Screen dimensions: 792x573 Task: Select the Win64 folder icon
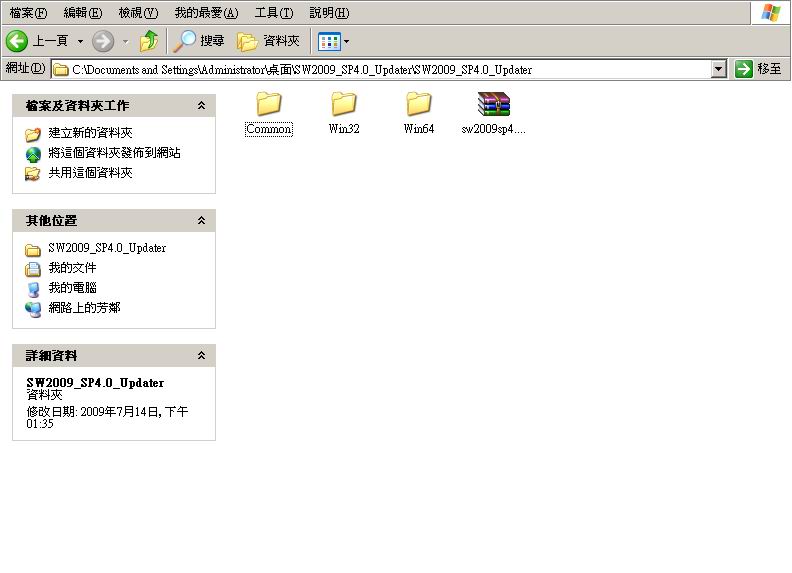[x=419, y=104]
